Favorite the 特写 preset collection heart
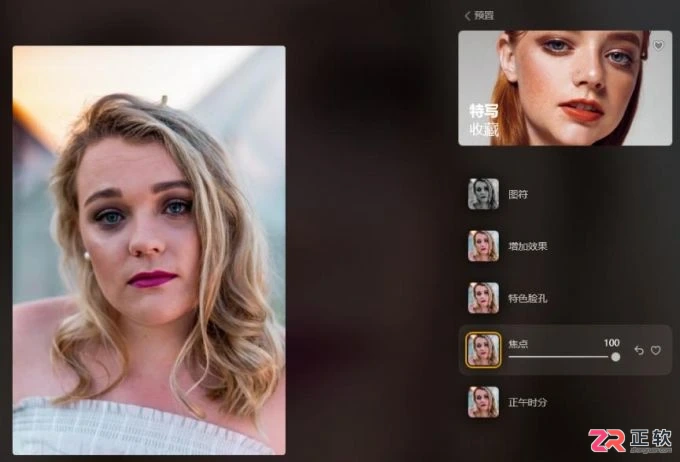The width and height of the screenshot is (680, 462). [658, 45]
